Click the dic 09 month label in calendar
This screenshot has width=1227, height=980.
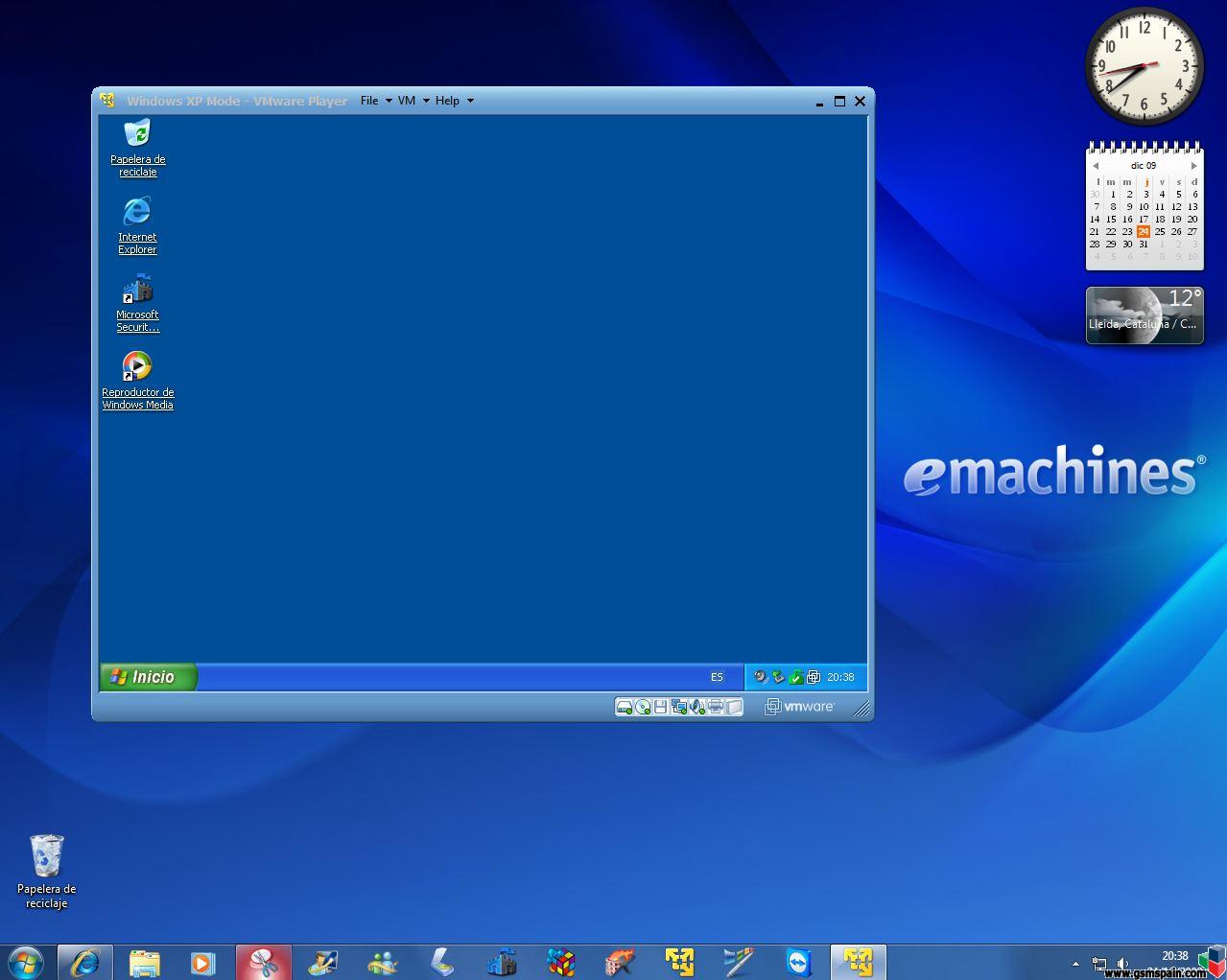pyautogui.click(x=1144, y=166)
